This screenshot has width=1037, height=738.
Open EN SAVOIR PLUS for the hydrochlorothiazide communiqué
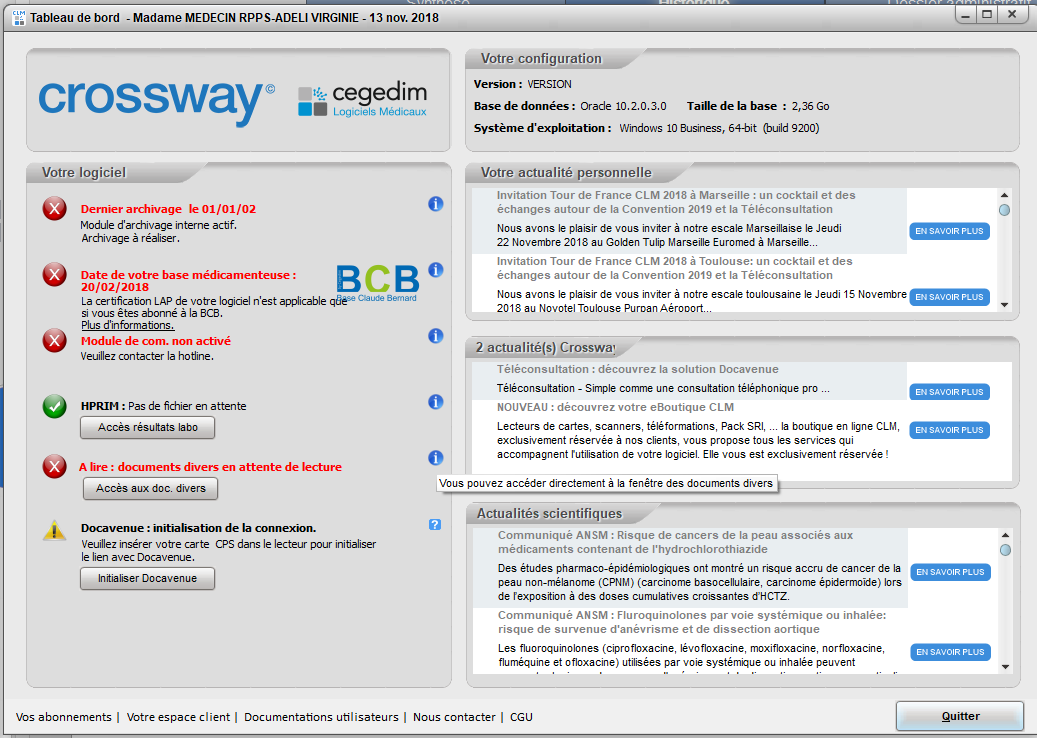950,572
